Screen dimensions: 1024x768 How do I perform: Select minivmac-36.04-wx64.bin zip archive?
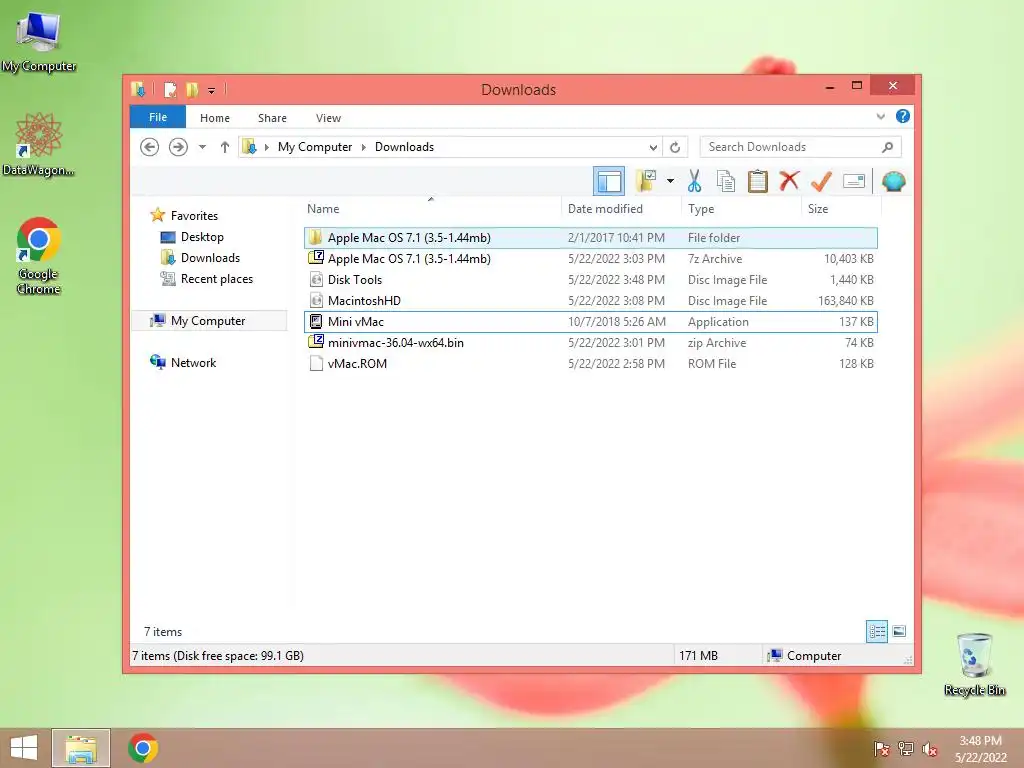click(590, 343)
